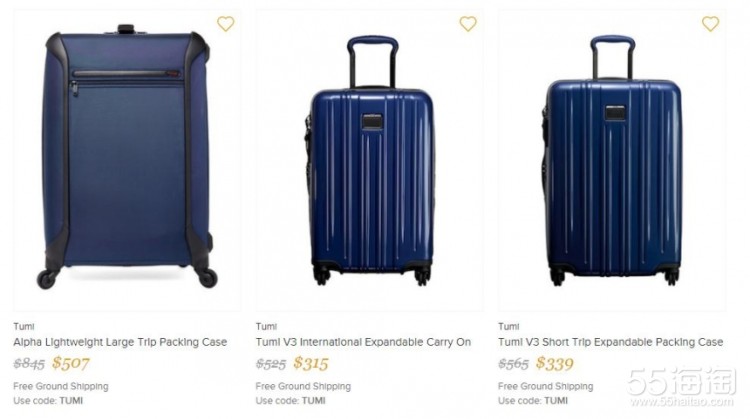
Task: Click Free Ground Shipping under V3 Short Trip
Action: [x=545, y=386]
